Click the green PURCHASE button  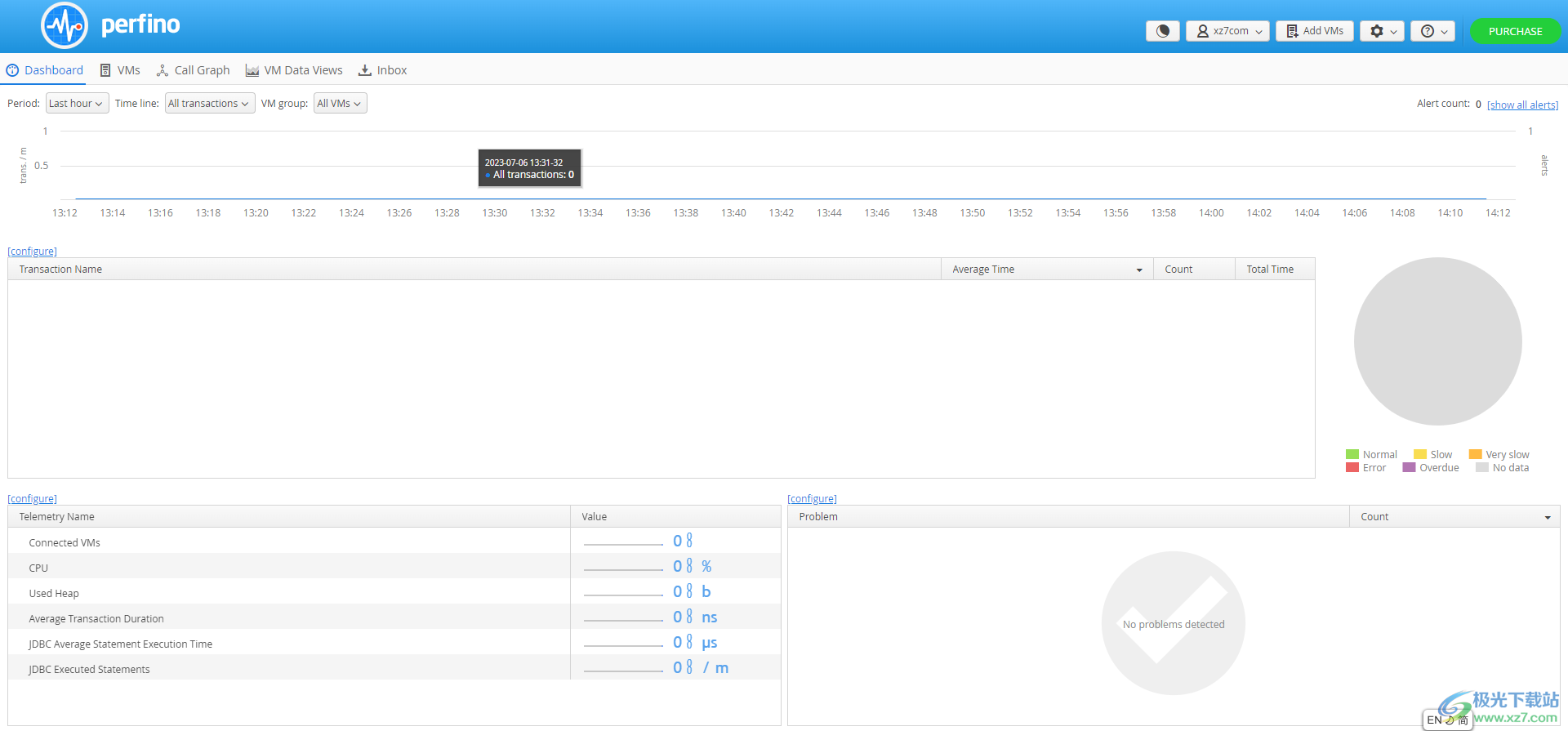(1515, 31)
